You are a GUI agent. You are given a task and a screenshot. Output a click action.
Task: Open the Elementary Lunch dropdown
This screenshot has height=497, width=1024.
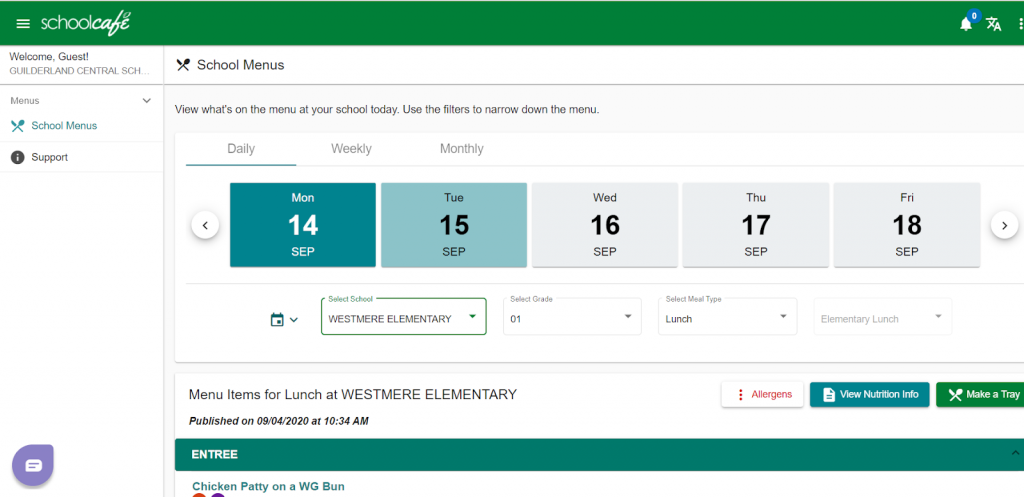click(883, 317)
